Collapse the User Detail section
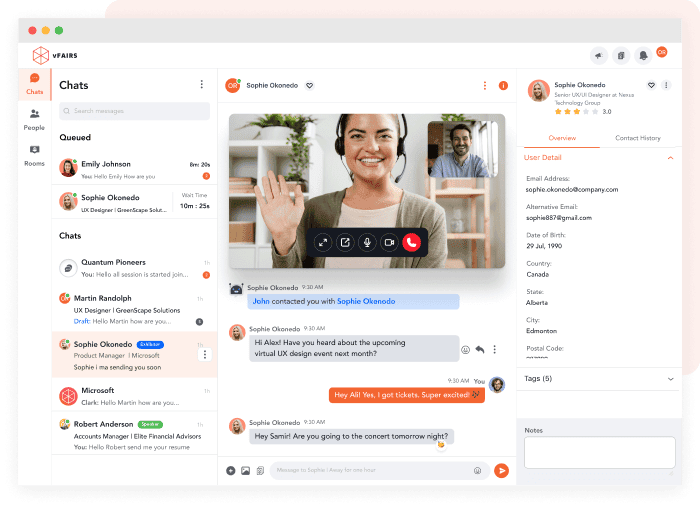 point(670,158)
